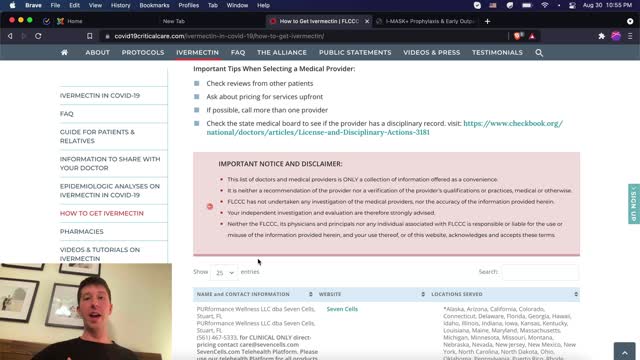Screen dimensions: 640x360
Task: Open PUBLIC STATEMENTS navigation item
Action: (355, 53)
